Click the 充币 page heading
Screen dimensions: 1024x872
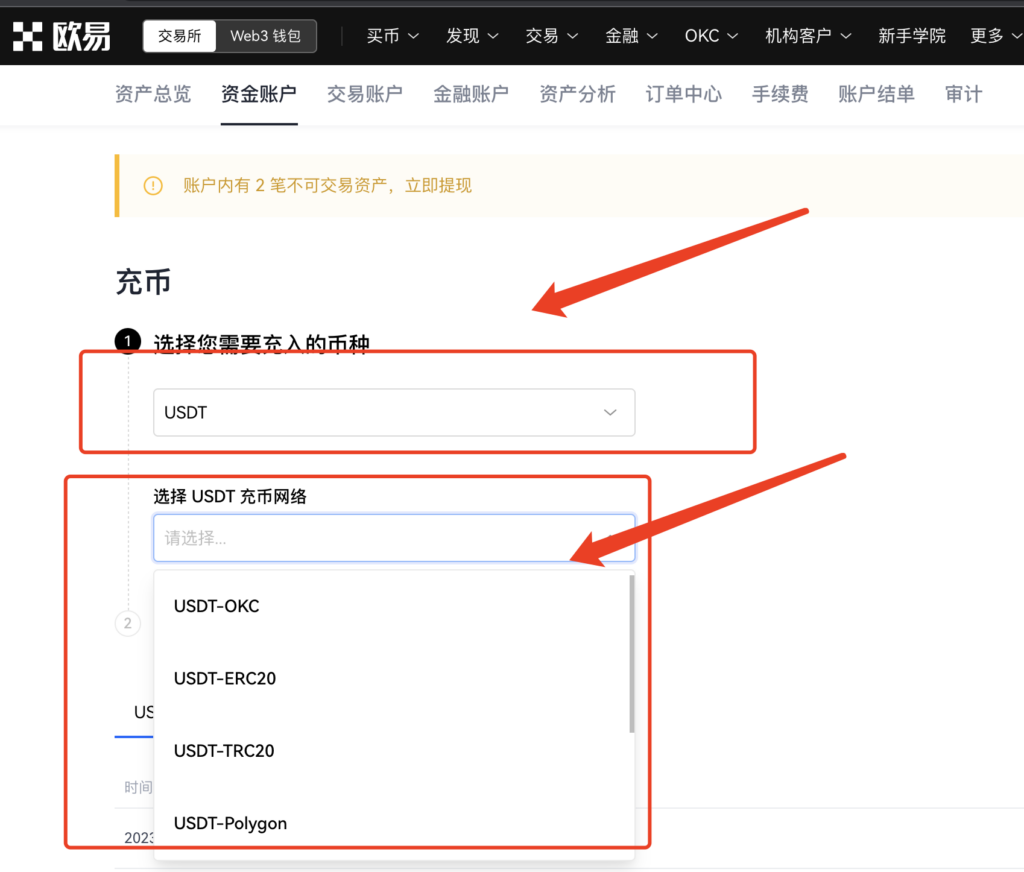click(x=143, y=282)
